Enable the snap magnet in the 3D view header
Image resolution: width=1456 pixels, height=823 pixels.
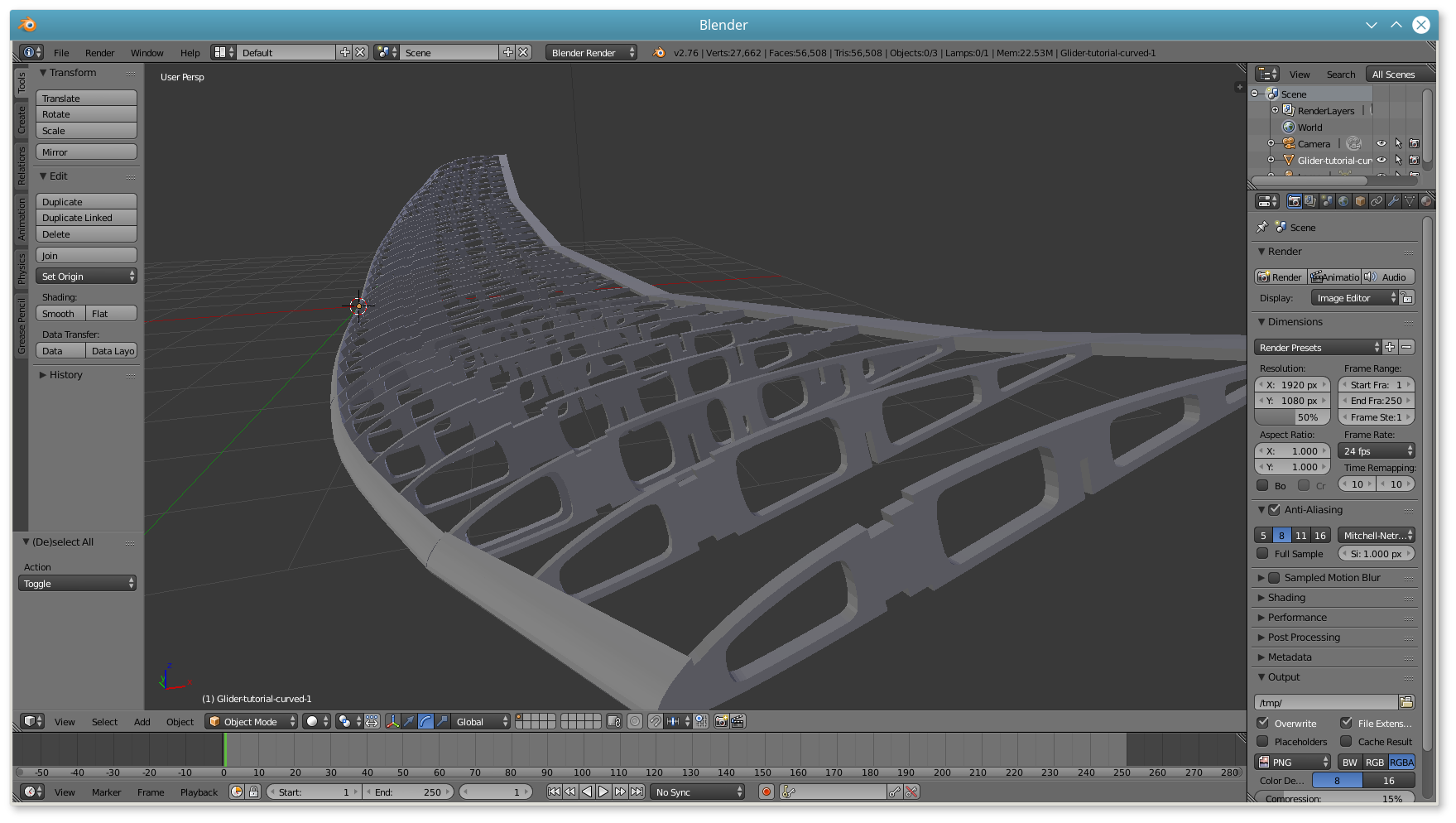(654, 721)
